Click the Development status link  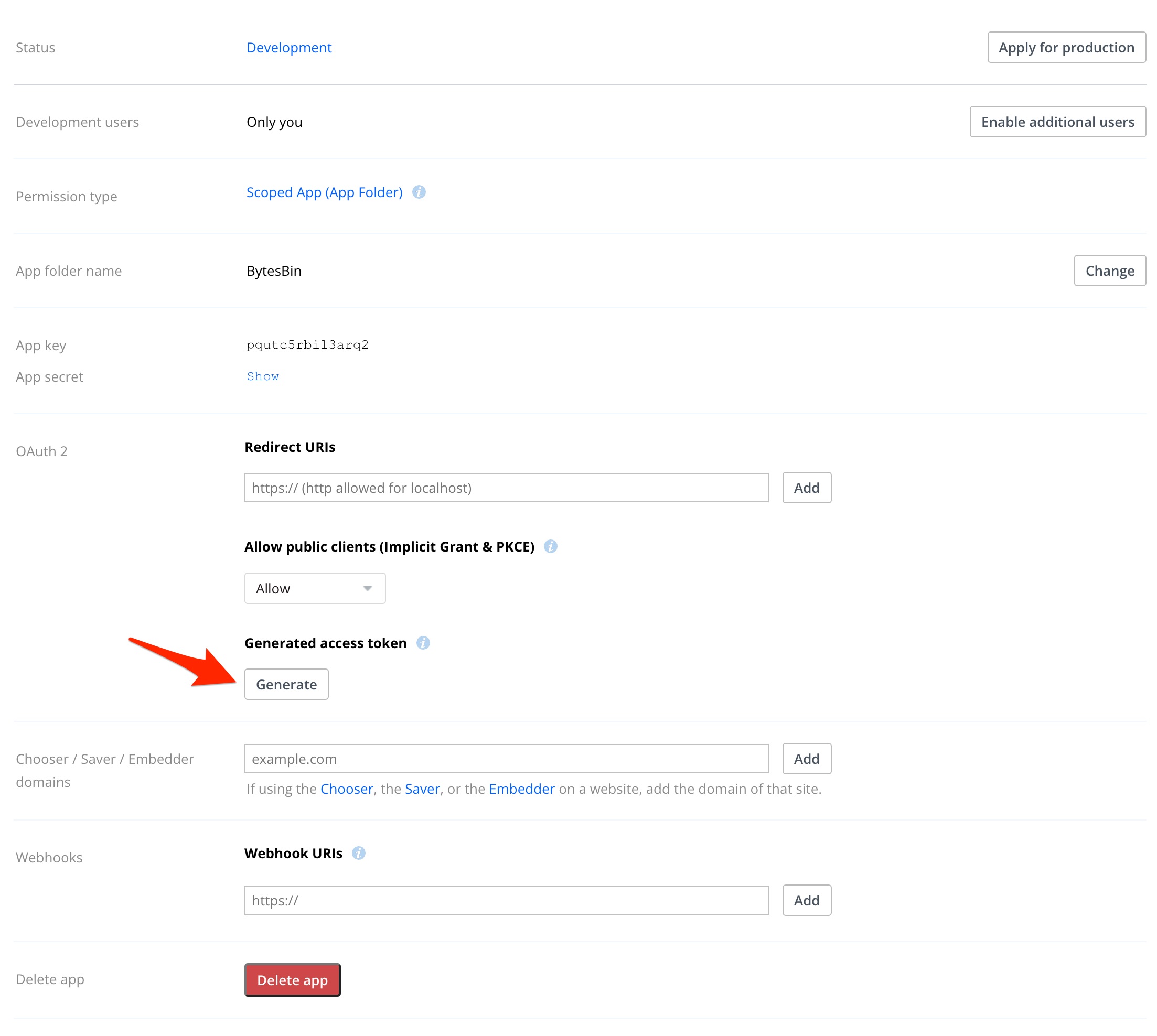289,46
